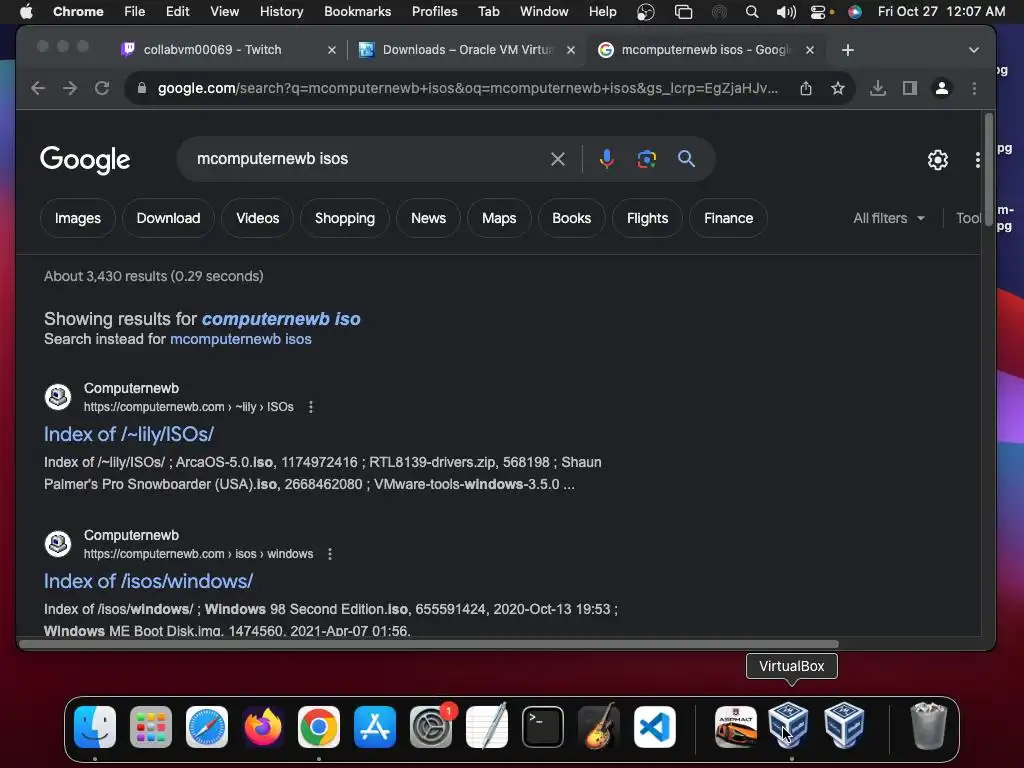The width and height of the screenshot is (1024, 768).
Task: Select the Shopping filter chip
Action: coord(345,218)
